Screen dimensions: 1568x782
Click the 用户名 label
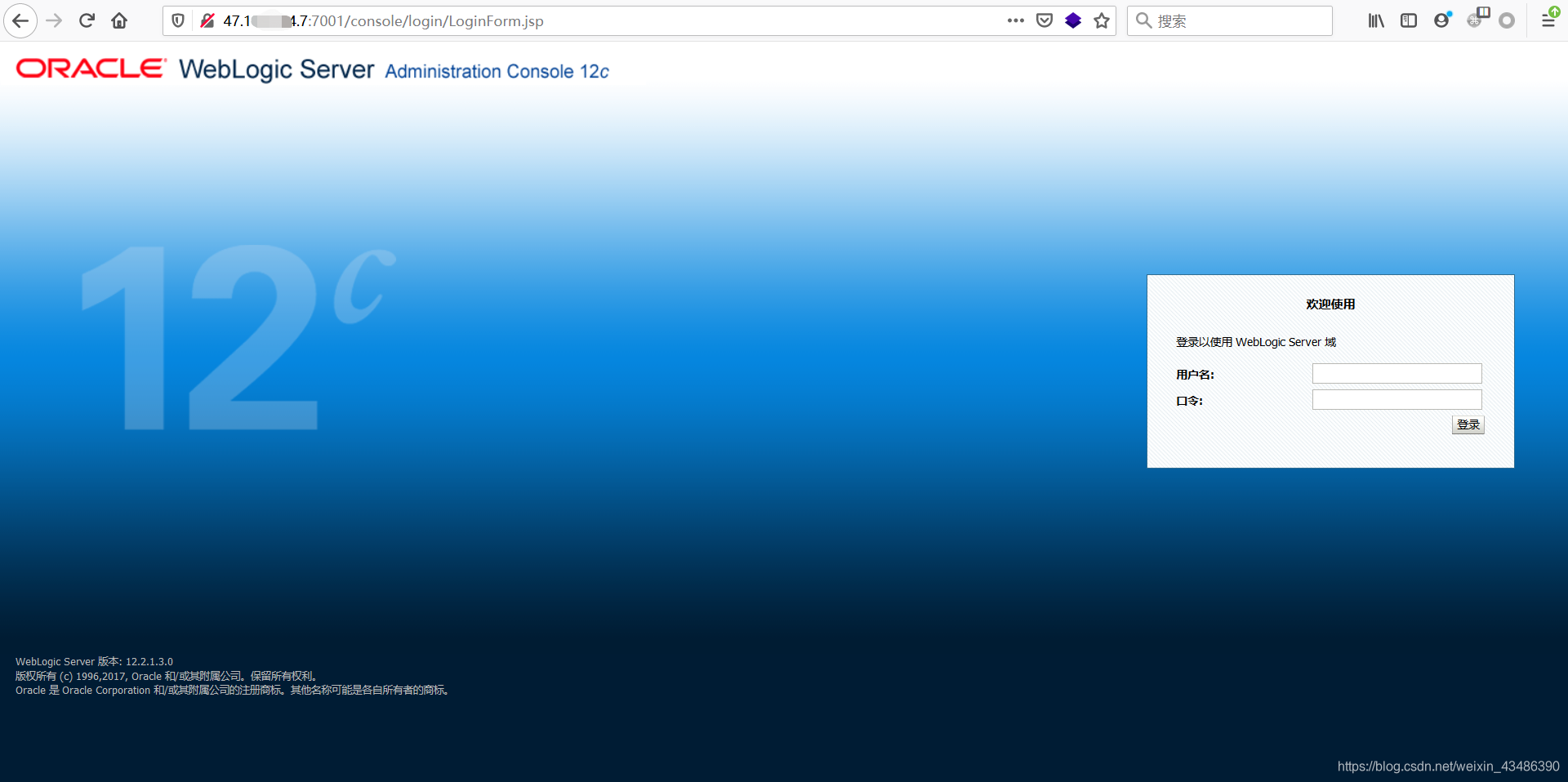[1195, 375]
